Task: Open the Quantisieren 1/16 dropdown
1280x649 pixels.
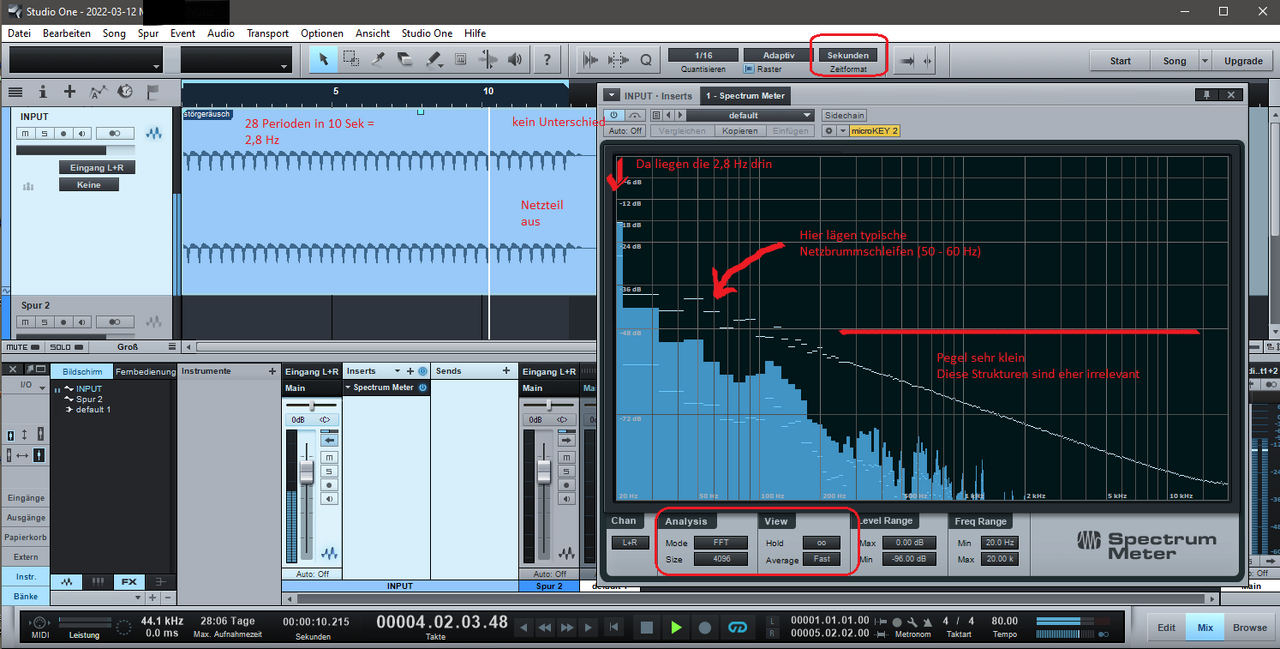Action: pos(703,55)
